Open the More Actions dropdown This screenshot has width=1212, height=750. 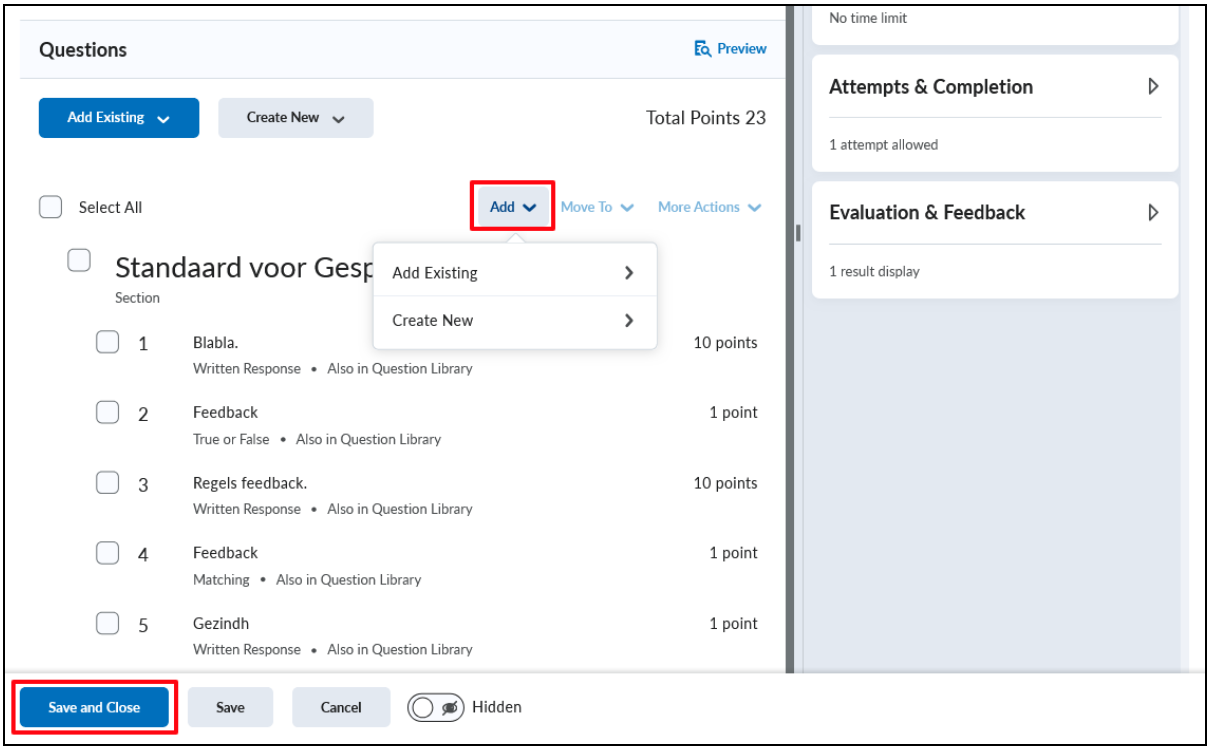710,207
